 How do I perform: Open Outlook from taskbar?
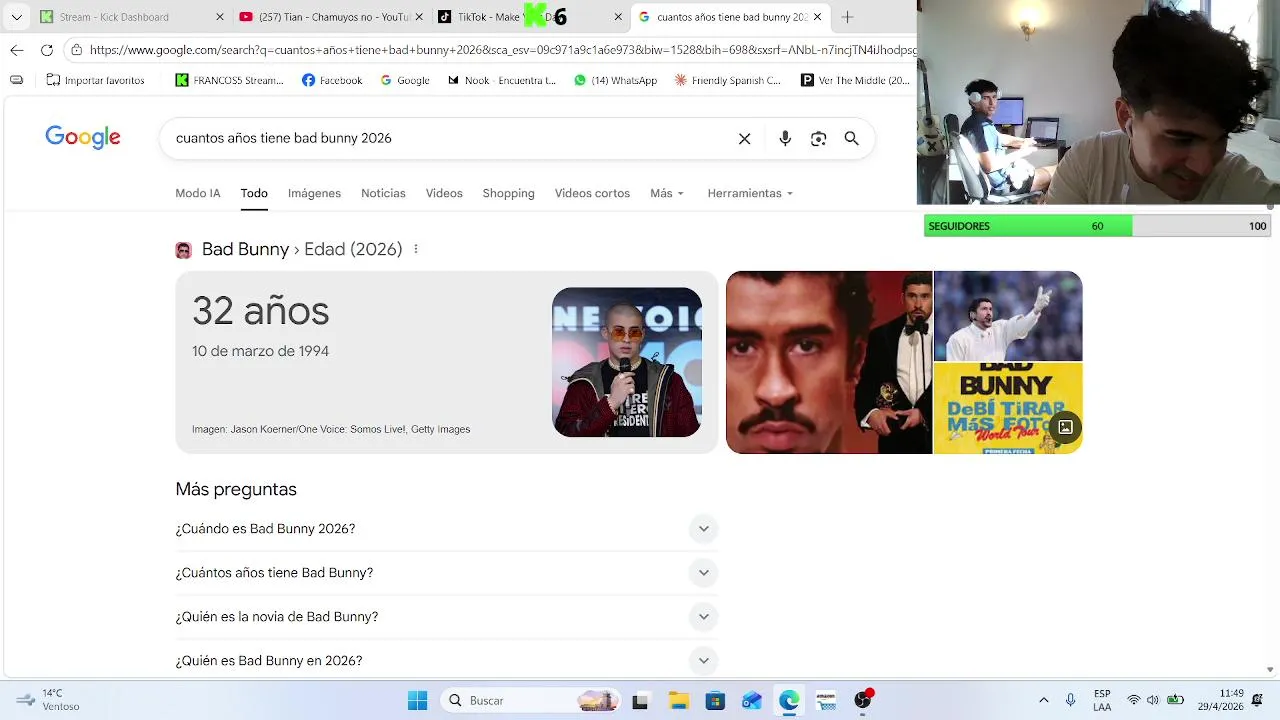click(x=752, y=701)
